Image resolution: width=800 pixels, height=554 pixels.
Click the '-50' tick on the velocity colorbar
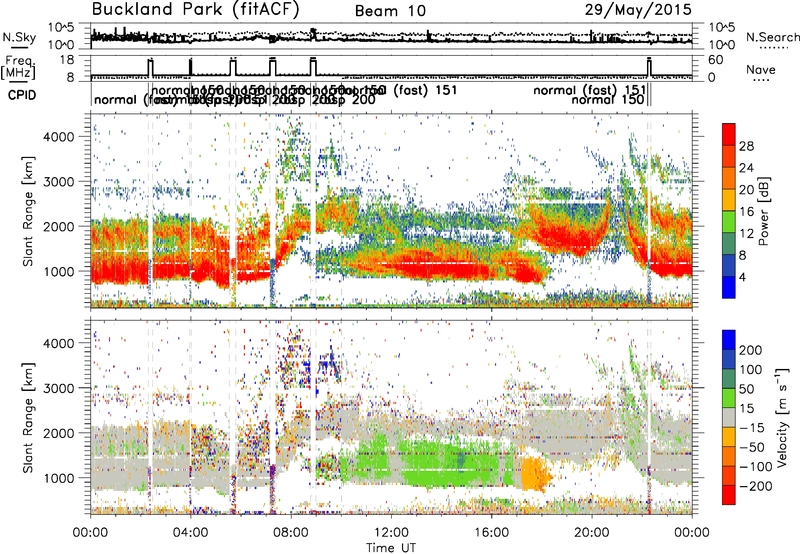coord(752,447)
